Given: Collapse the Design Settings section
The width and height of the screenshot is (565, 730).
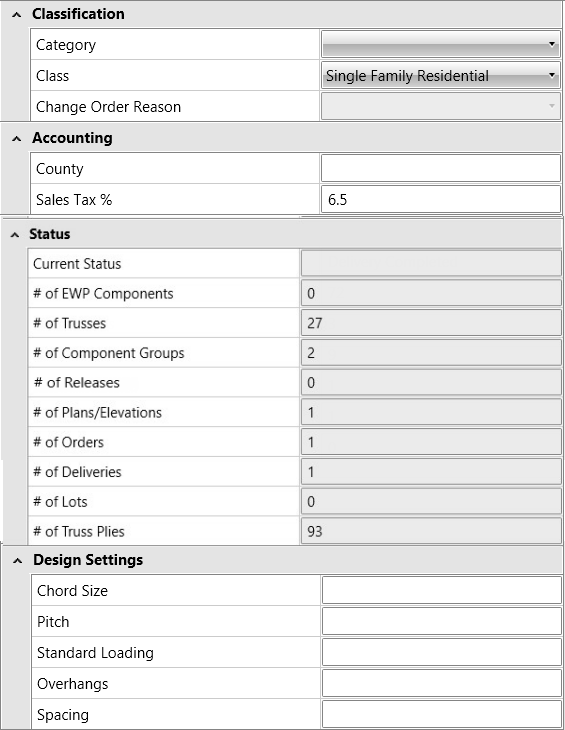Looking at the screenshot, I should click(18, 561).
